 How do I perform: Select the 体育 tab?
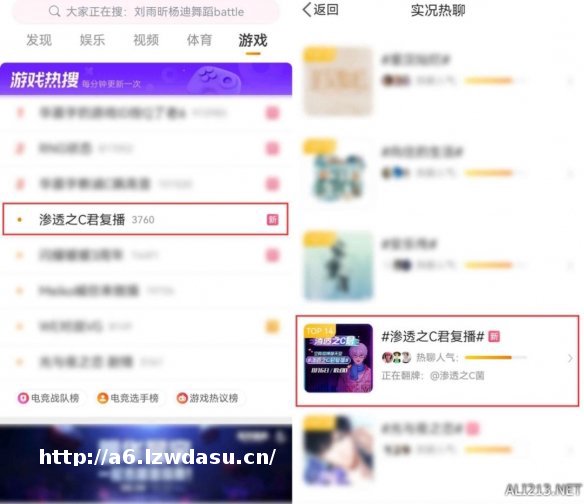click(200, 40)
